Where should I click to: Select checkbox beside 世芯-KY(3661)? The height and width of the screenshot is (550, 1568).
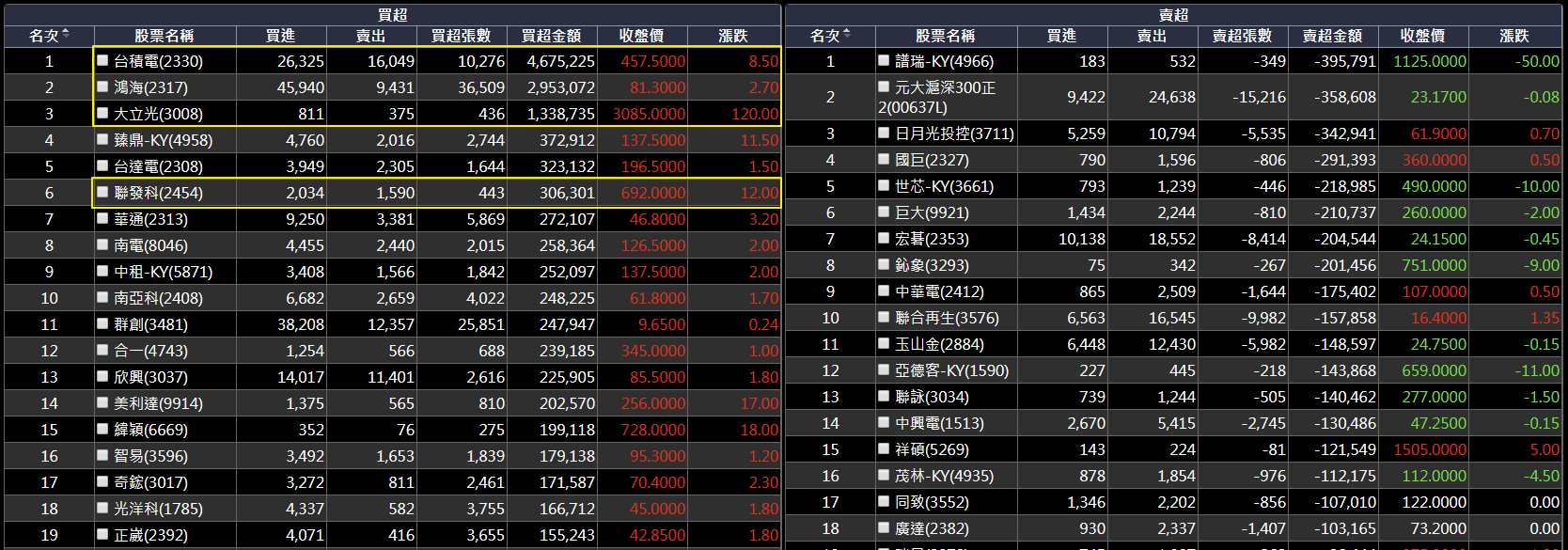[x=884, y=185]
